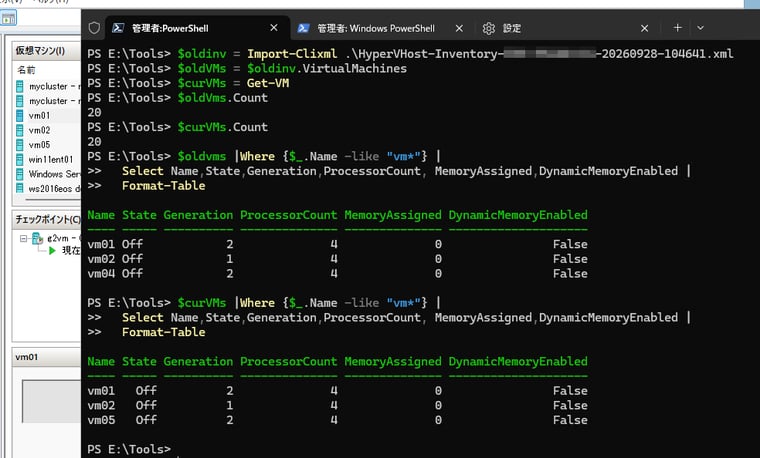Click the 名前 column header in Hyper-V Manager
The width and height of the screenshot is (760, 458).
point(26,70)
